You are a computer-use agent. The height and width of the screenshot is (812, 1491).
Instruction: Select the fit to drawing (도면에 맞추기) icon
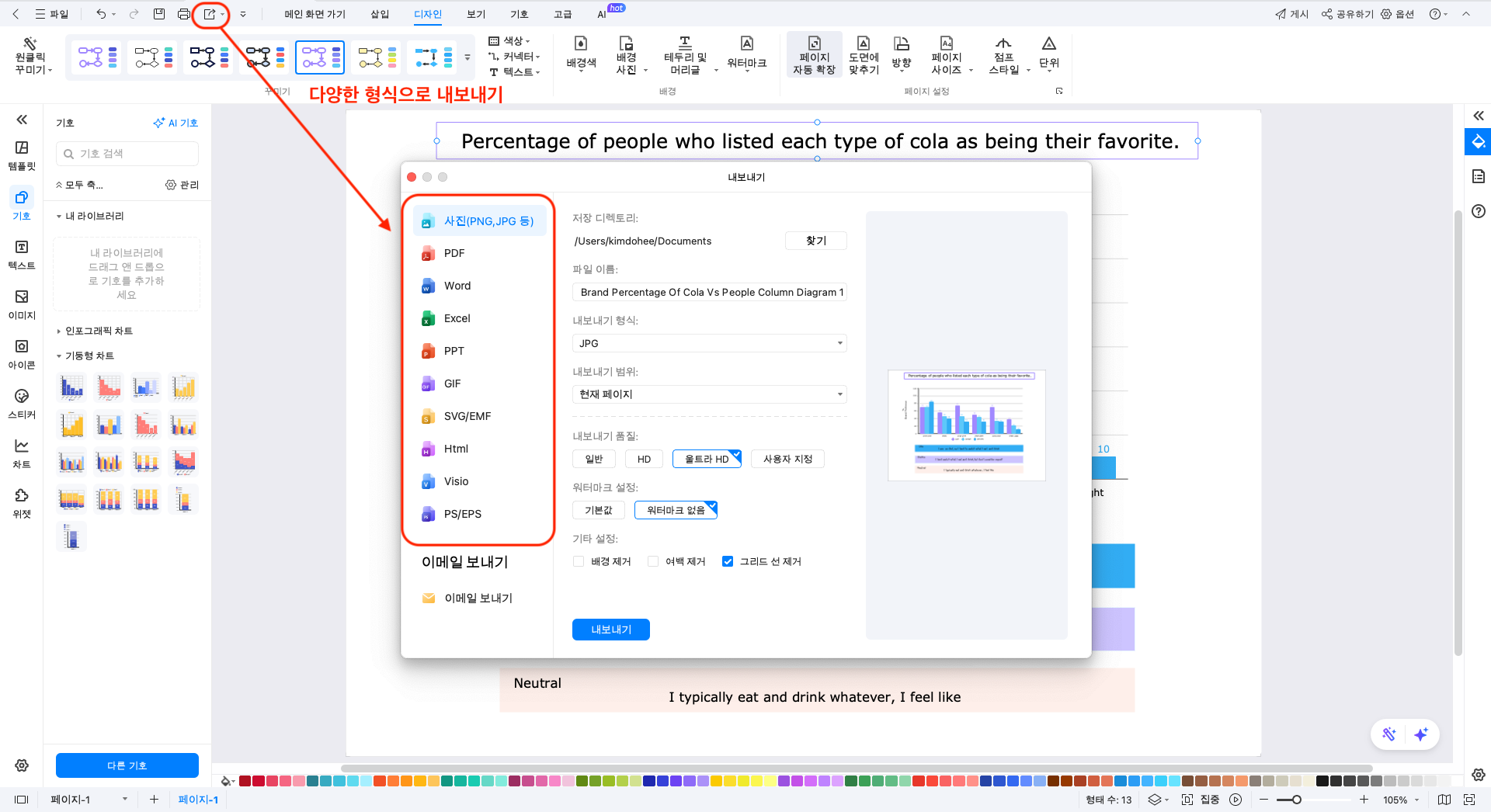click(863, 54)
